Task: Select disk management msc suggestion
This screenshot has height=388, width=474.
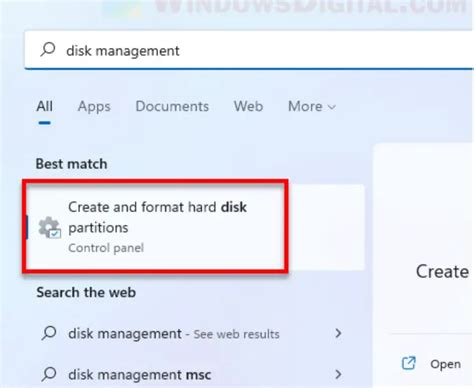Action: (x=192, y=374)
